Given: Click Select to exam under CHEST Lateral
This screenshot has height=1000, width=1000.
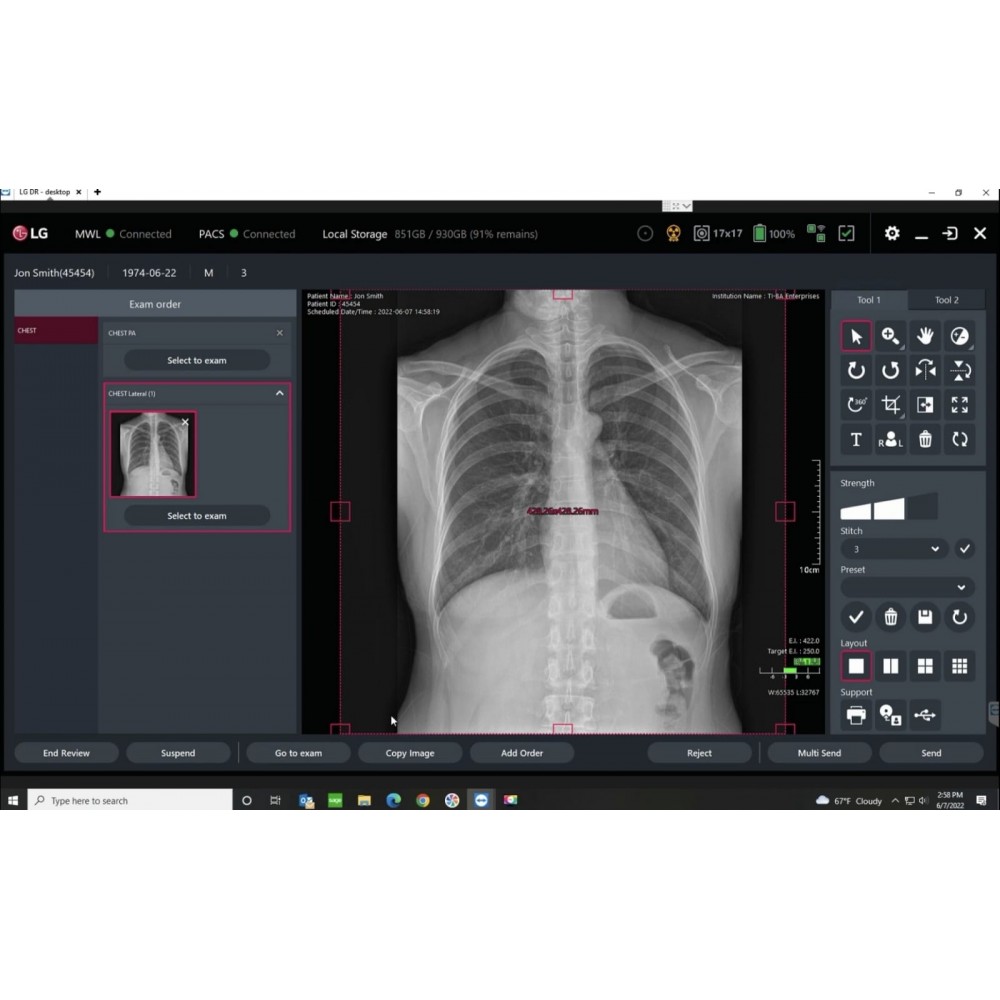Looking at the screenshot, I should 196,515.
